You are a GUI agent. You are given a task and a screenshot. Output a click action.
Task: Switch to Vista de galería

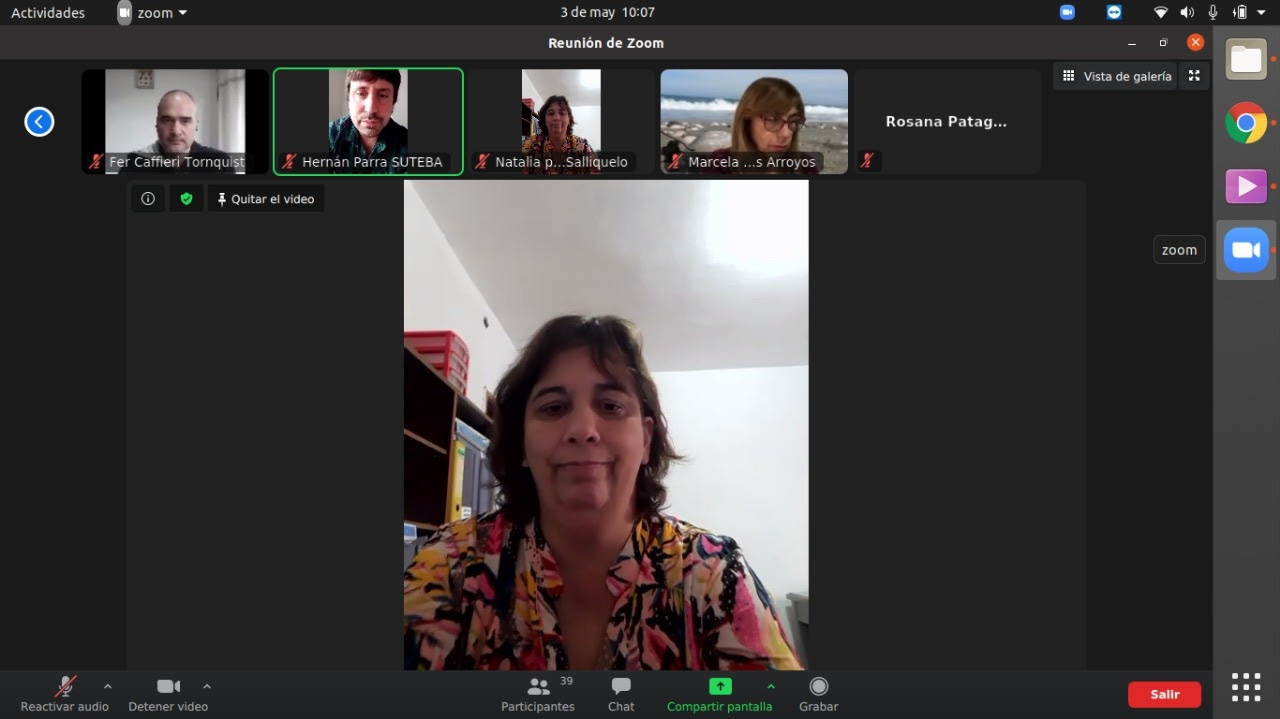click(1116, 76)
